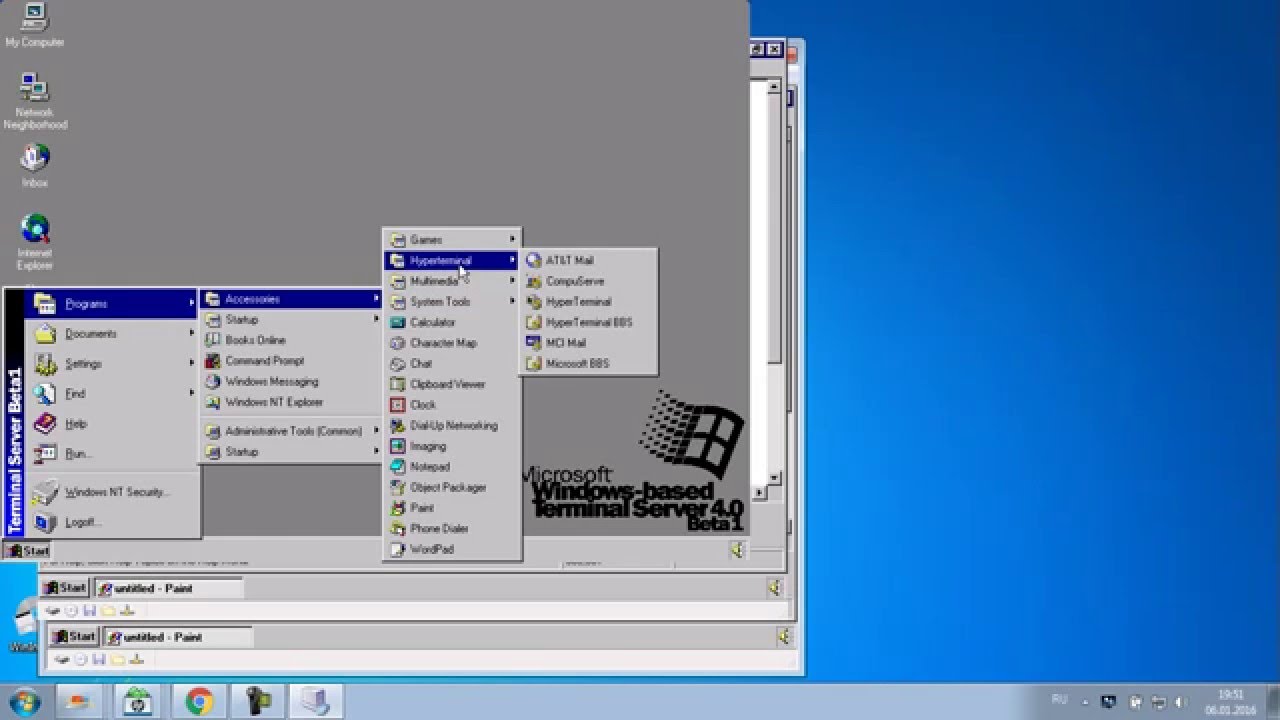Launch Internet Explorer from the desktop
1280x720 pixels.
(x=34, y=242)
